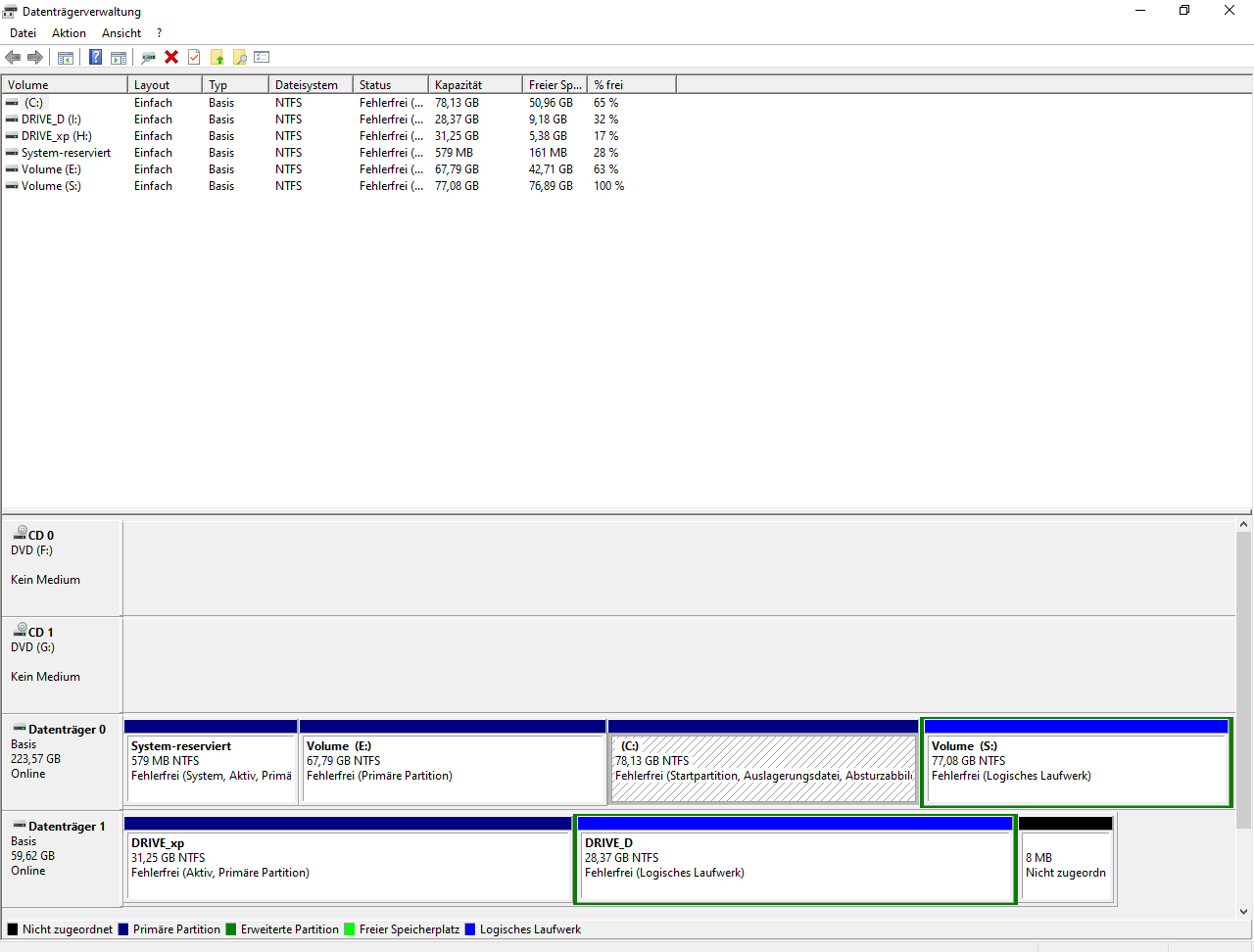Click the Back navigation arrow in the toolbar
Viewport: 1254px width, 952px height.
click(13, 57)
